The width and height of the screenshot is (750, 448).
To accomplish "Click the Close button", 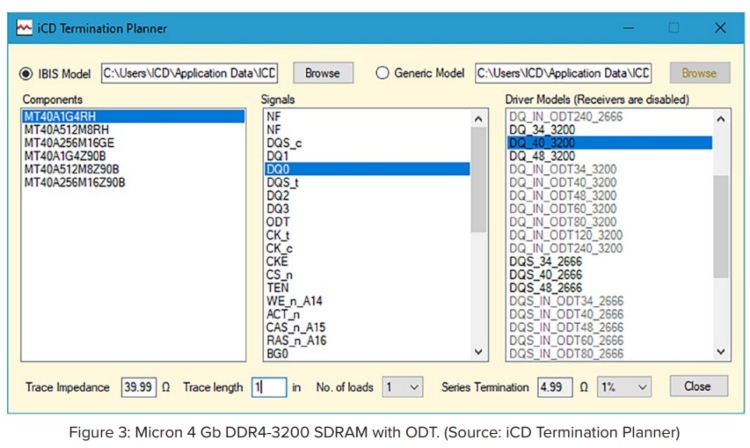I will click(698, 386).
